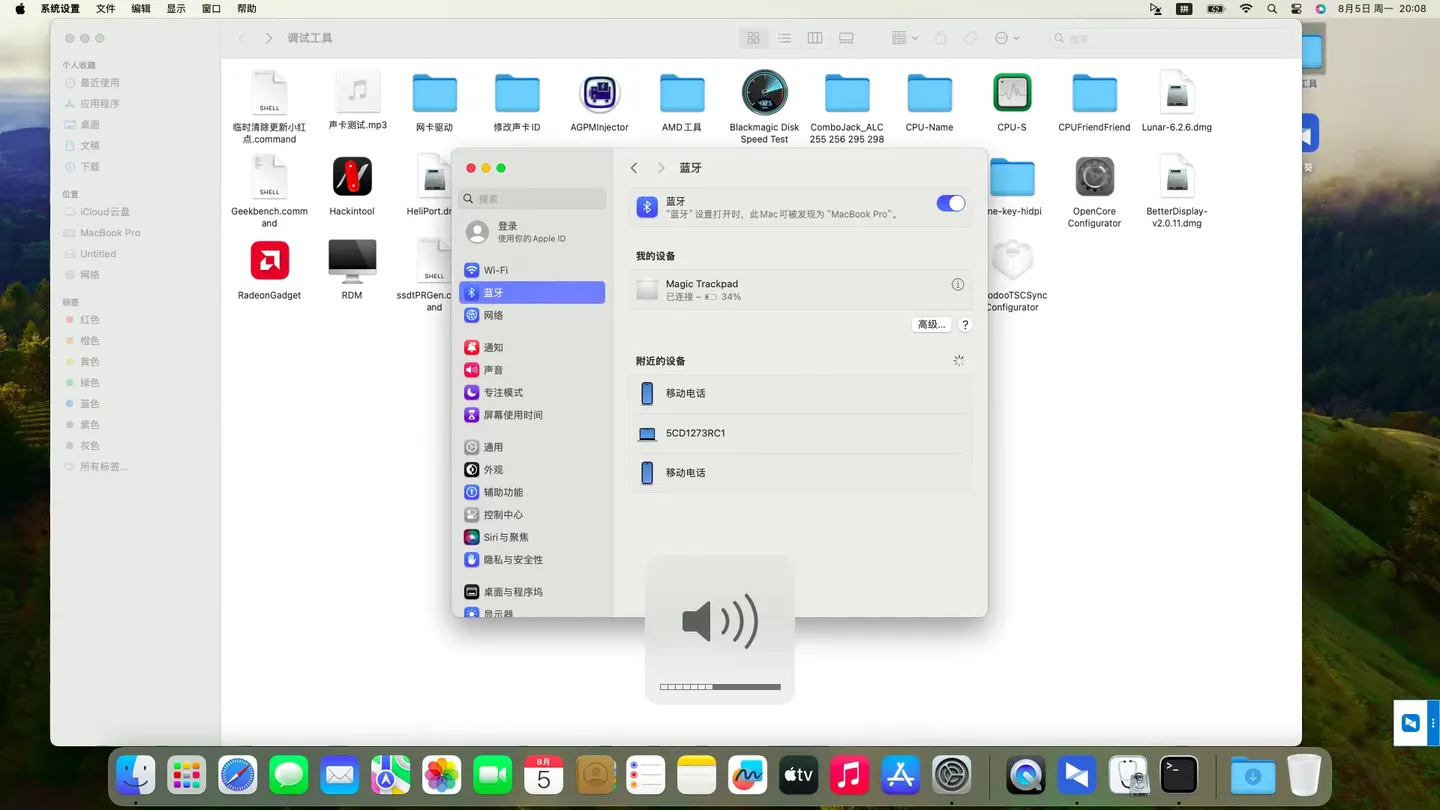Open Control Center (控制中心) settings
This screenshot has width=1440, height=810.
(x=503, y=515)
